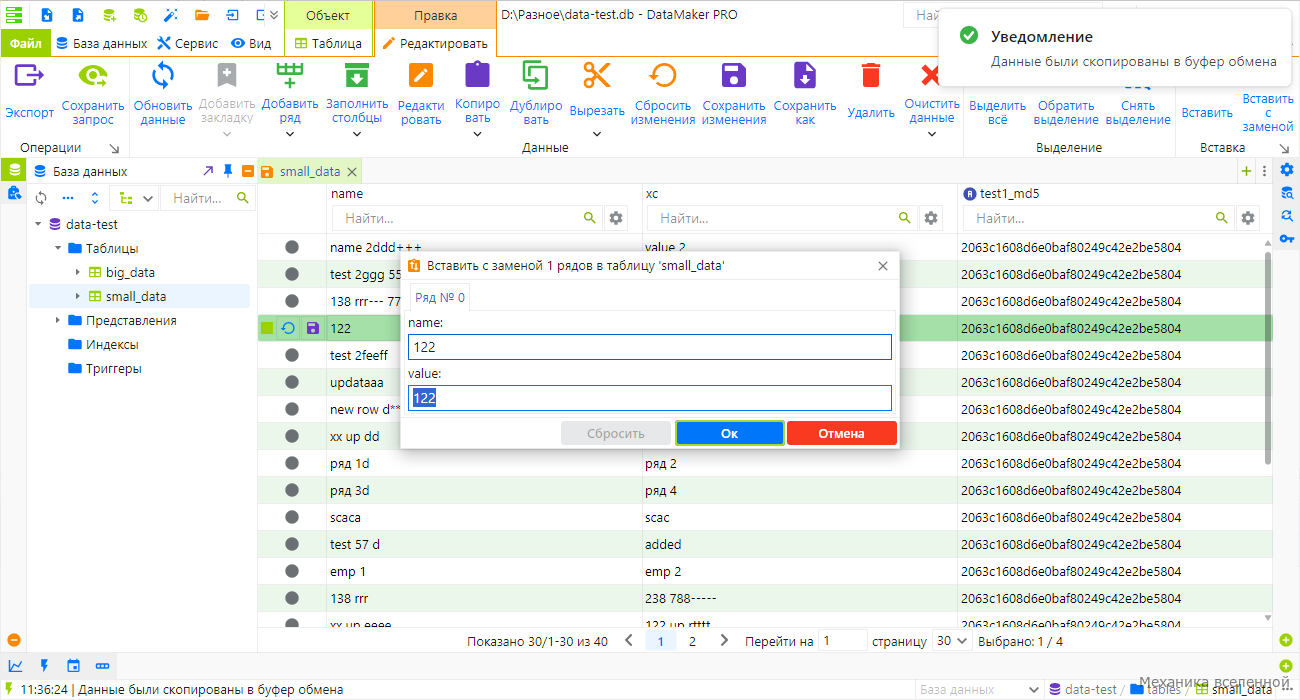Image resolution: width=1300 pixels, height=700 pixels.
Task: Click the Экспорт icon in the ribbon
Action: click(x=29, y=76)
